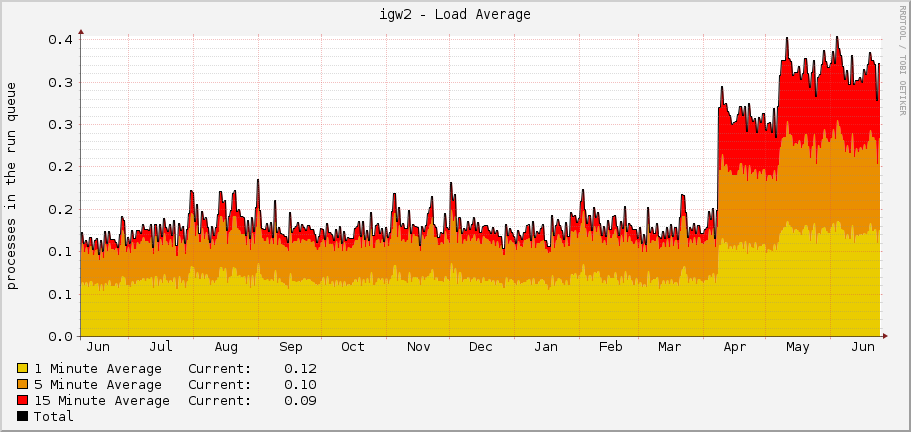Click the current value 0.12
911x432 pixels.
[300, 369]
